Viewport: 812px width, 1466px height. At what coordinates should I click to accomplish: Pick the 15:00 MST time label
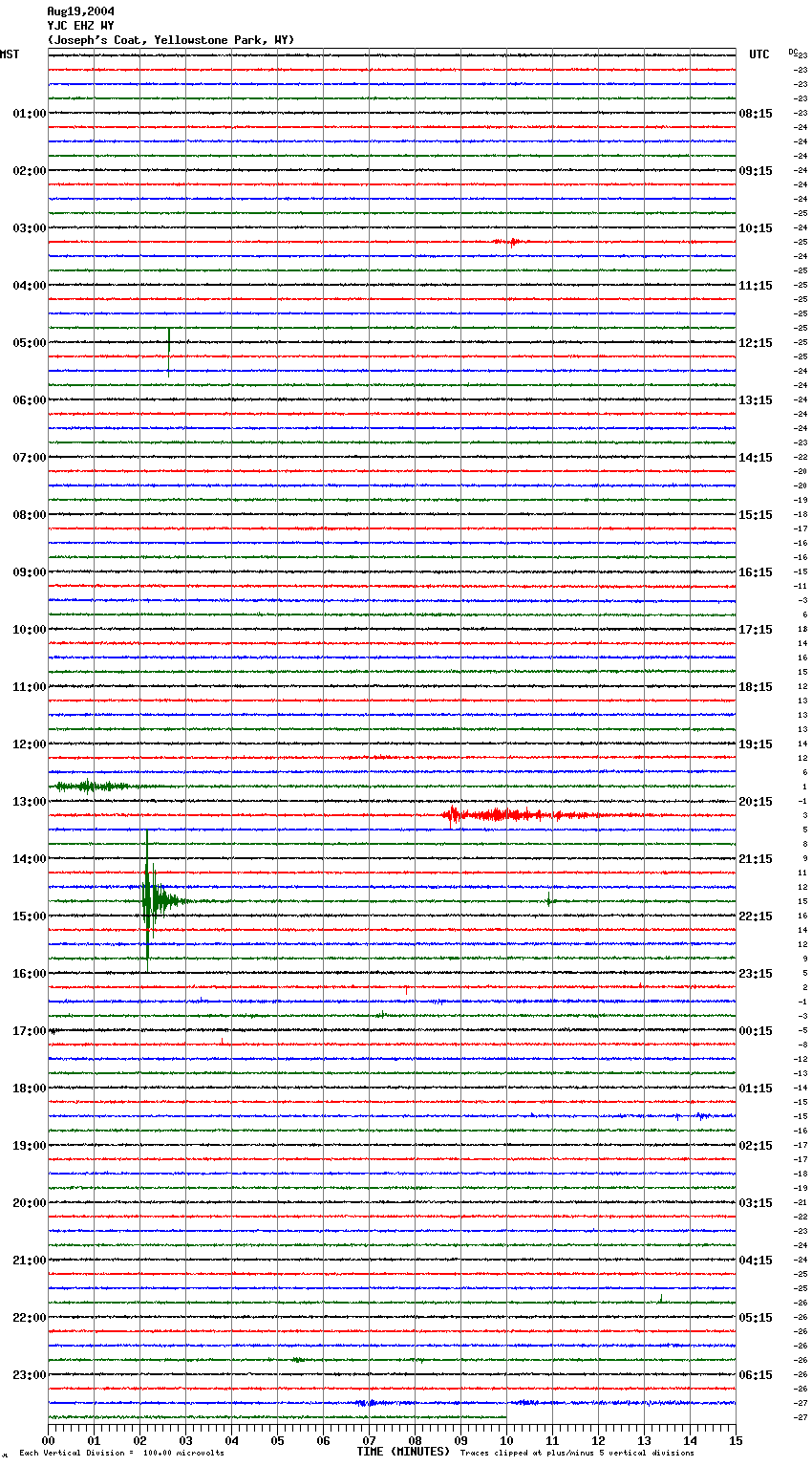pos(30,916)
